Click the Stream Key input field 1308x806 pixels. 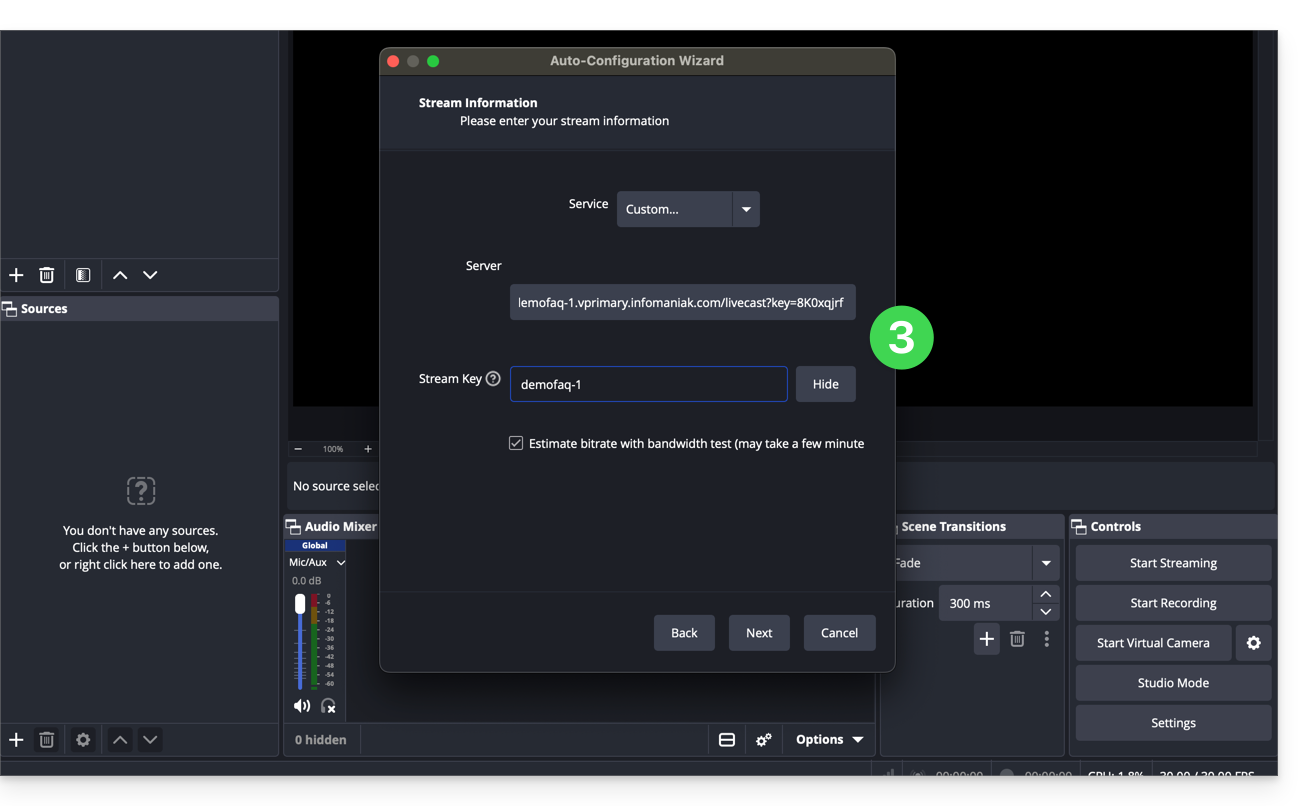click(x=648, y=384)
